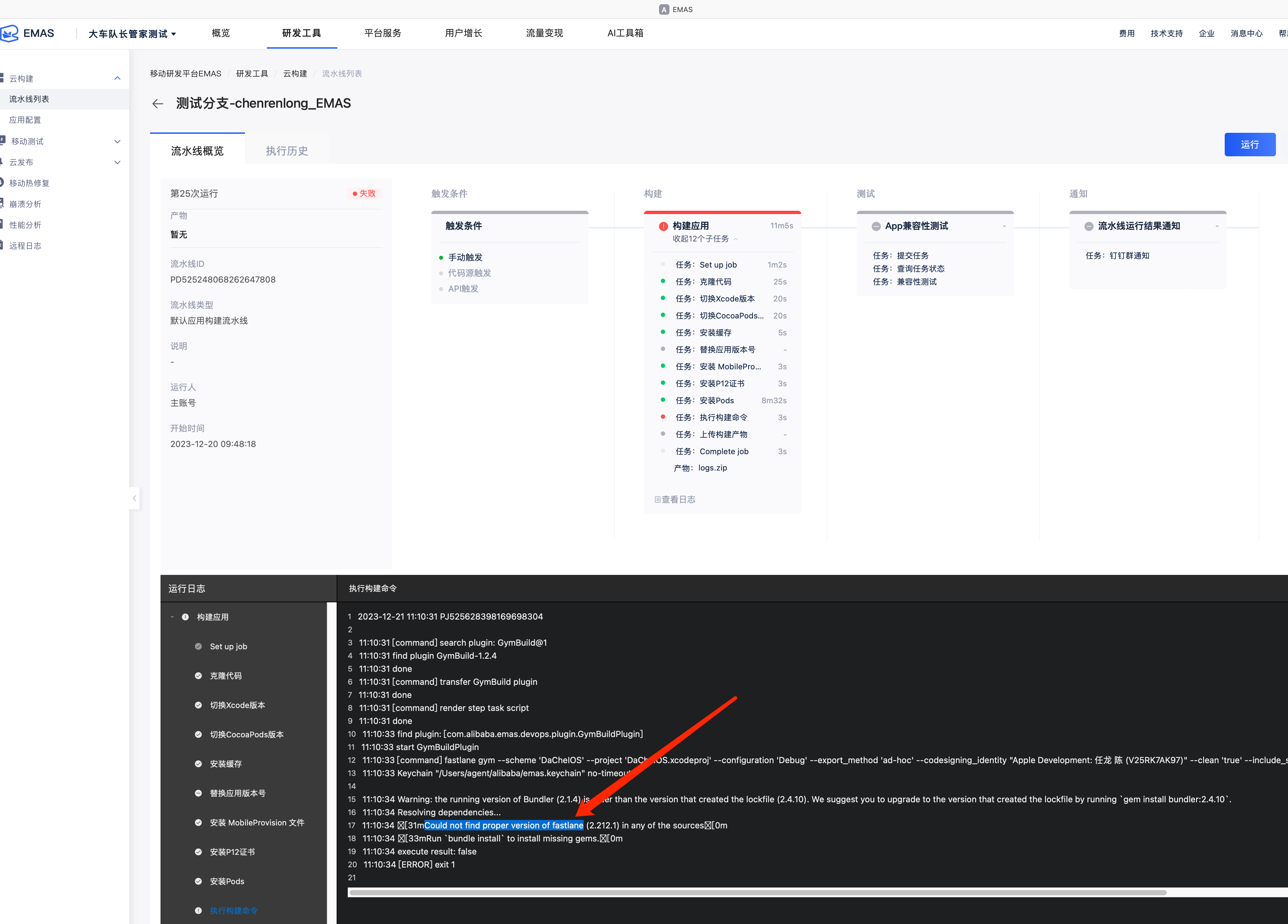1288x924 pixels.
Task: Click check icon beside 切换Xcode版本 log entry
Action: pos(198,705)
